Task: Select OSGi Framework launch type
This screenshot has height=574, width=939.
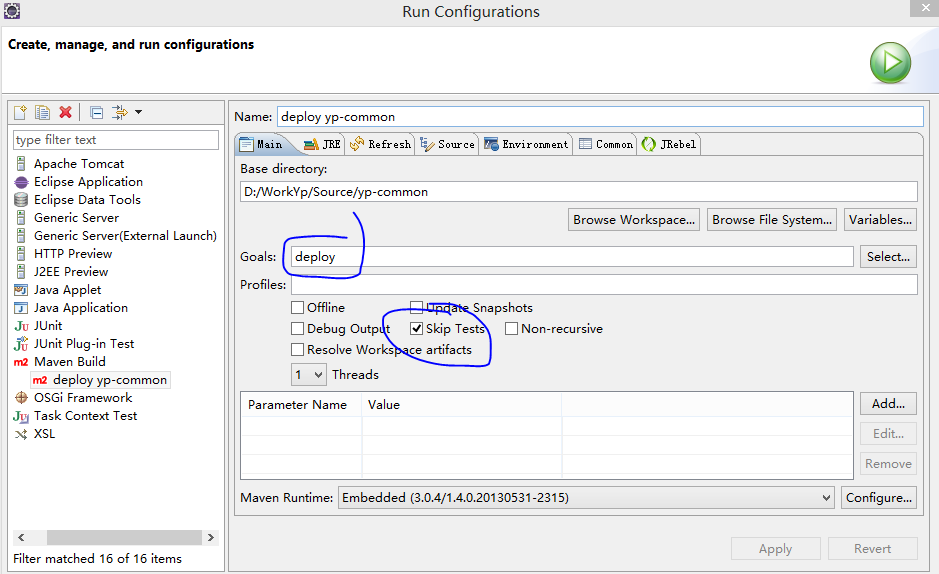Action: click(x=83, y=397)
